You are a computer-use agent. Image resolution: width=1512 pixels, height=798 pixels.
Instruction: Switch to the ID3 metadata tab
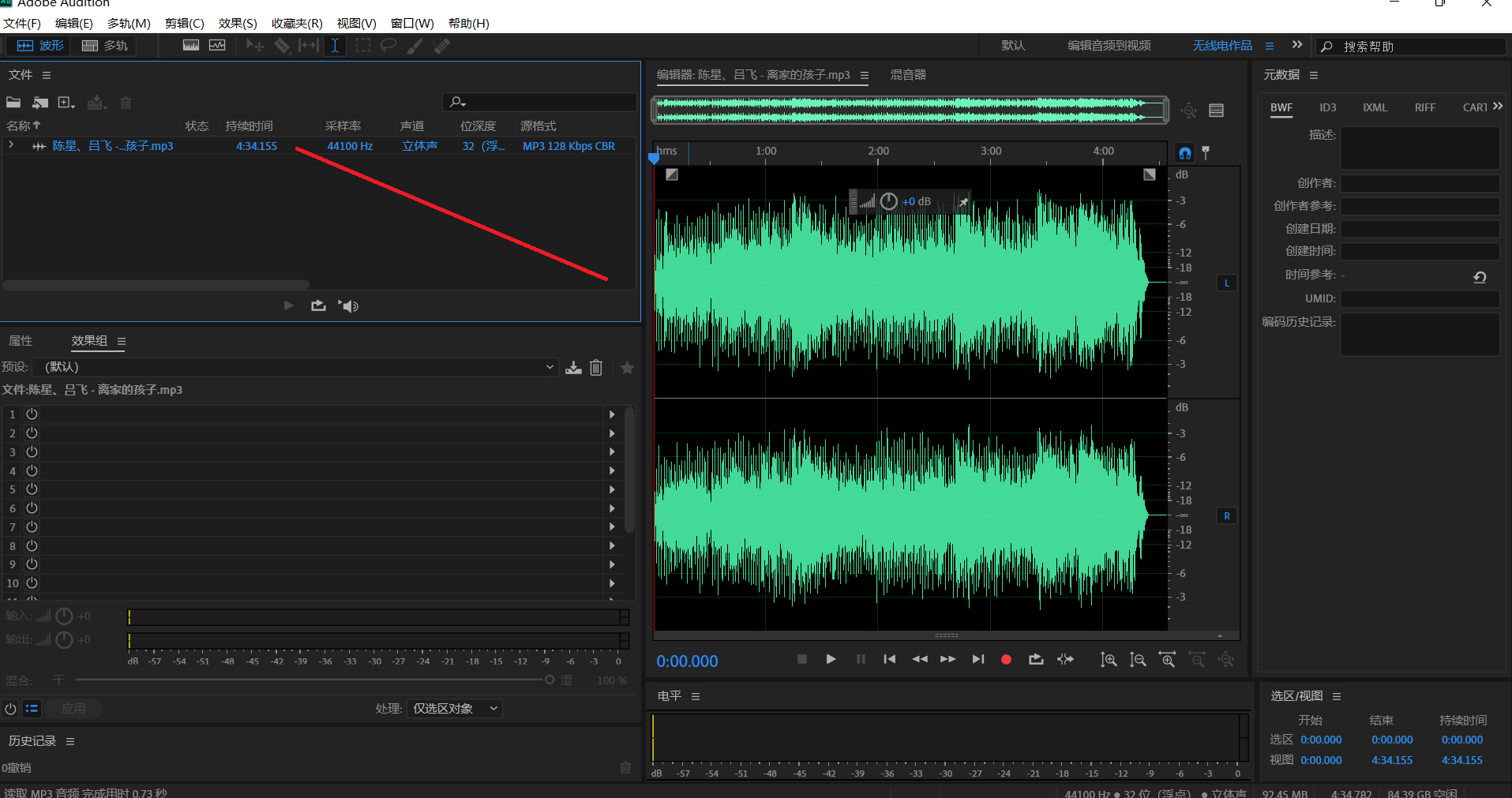click(1328, 107)
